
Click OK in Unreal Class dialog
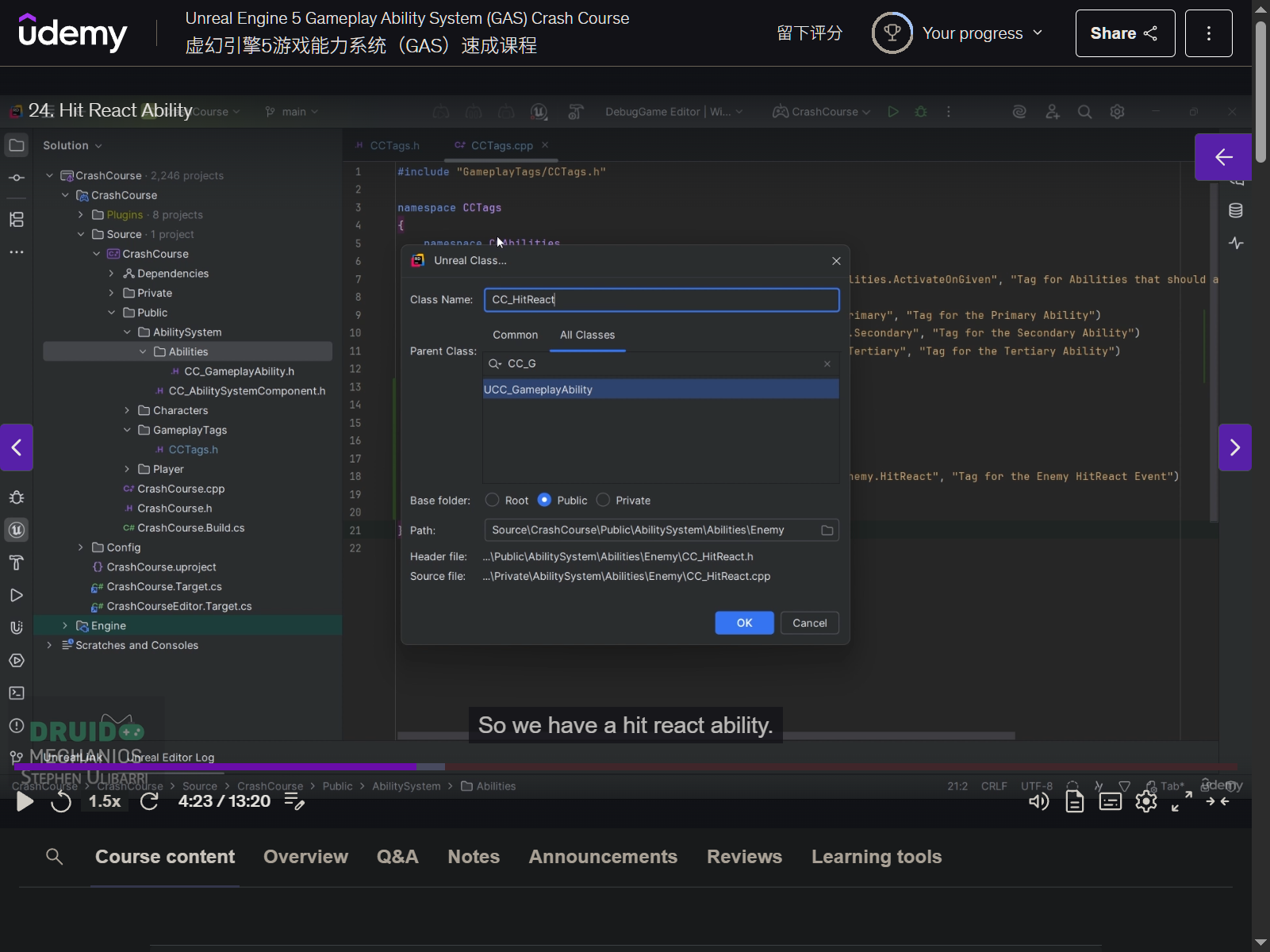point(744,623)
